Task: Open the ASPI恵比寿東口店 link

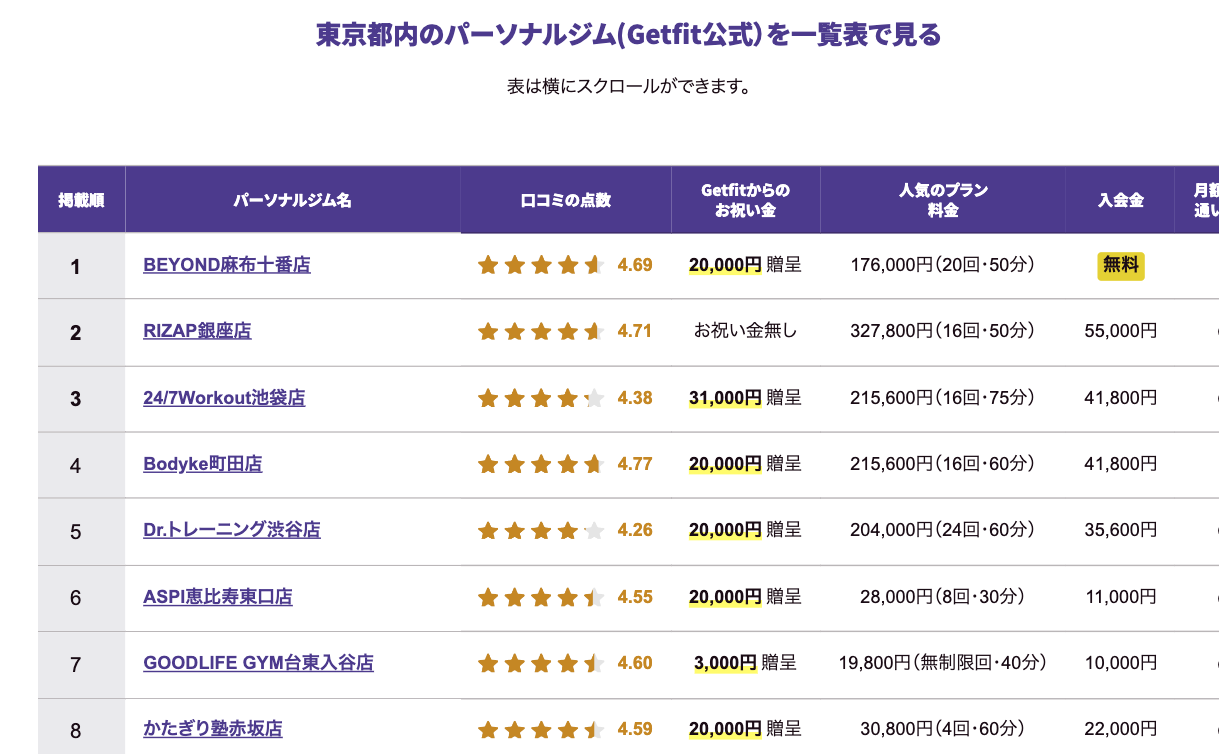Action: click(x=218, y=597)
